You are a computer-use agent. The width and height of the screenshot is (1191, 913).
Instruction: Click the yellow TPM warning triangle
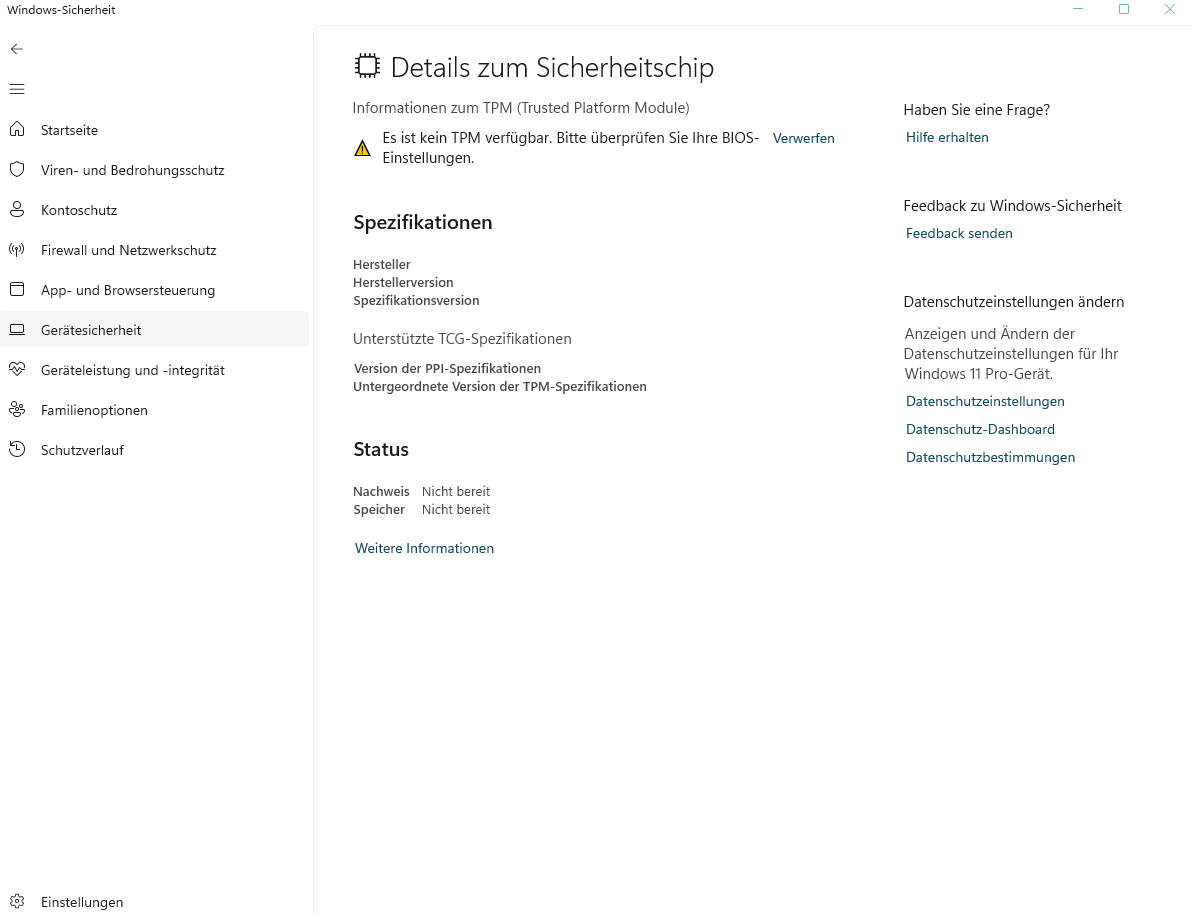362,148
